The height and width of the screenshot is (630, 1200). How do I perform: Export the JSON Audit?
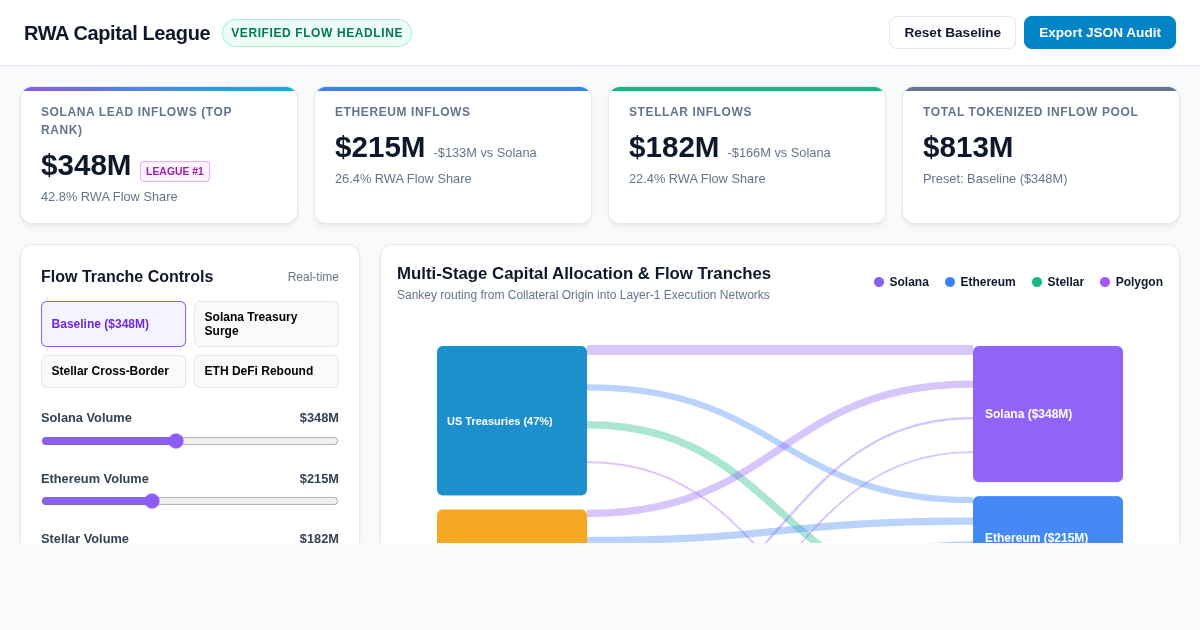click(x=1100, y=32)
